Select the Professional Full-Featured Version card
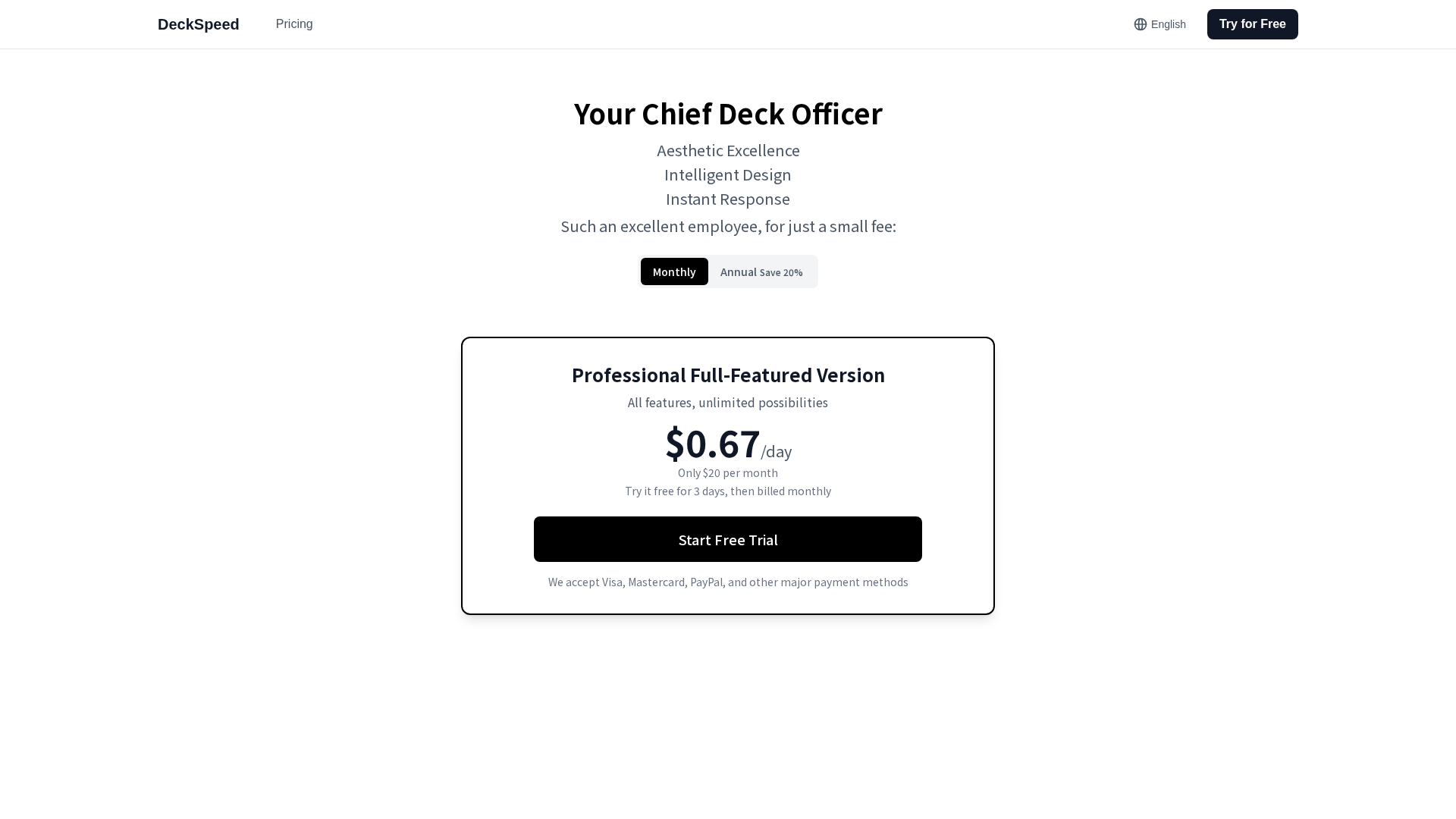The height and width of the screenshot is (819, 1456). pos(728,476)
